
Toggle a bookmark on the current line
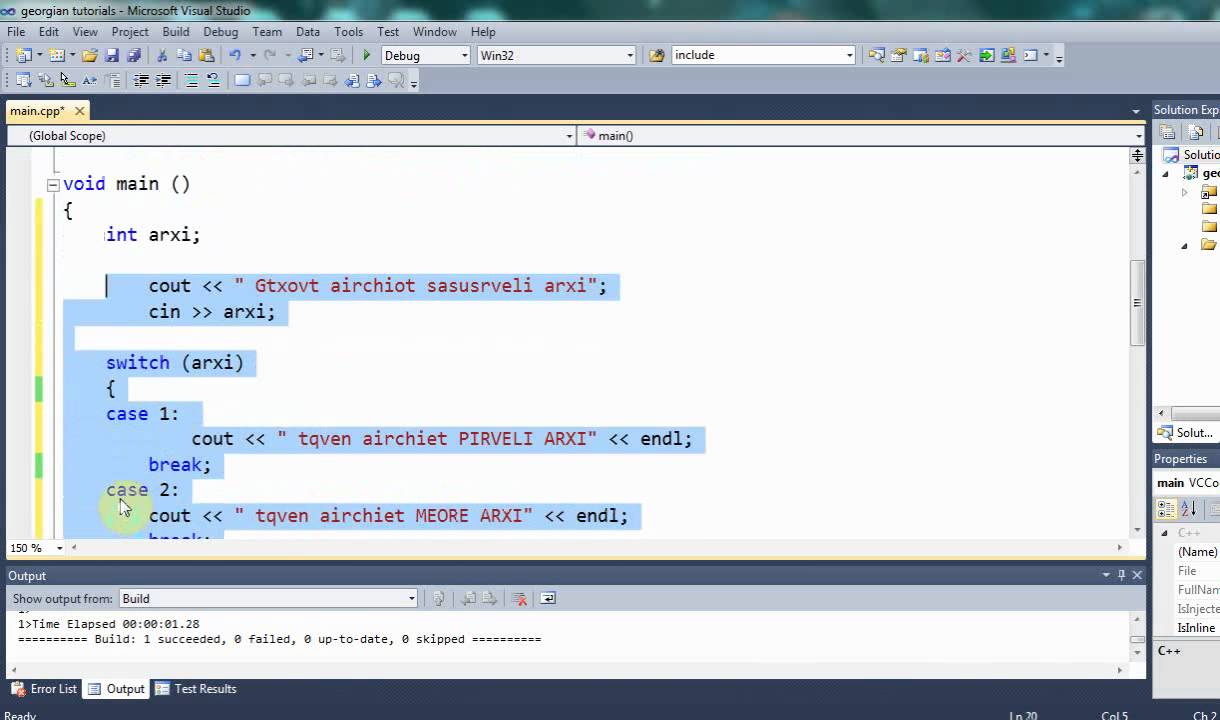tap(242, 80)
